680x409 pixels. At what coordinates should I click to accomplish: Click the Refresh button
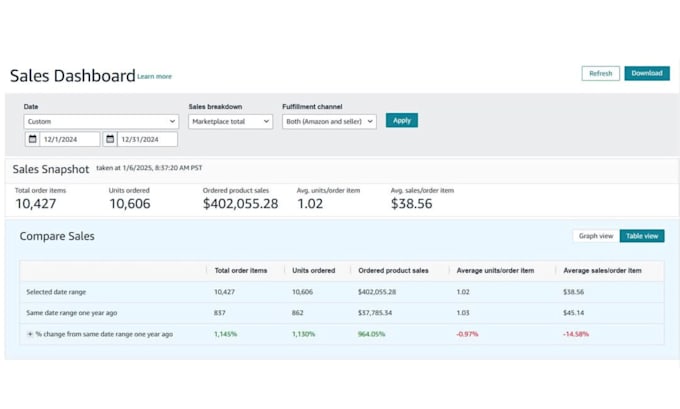(600, 73)
